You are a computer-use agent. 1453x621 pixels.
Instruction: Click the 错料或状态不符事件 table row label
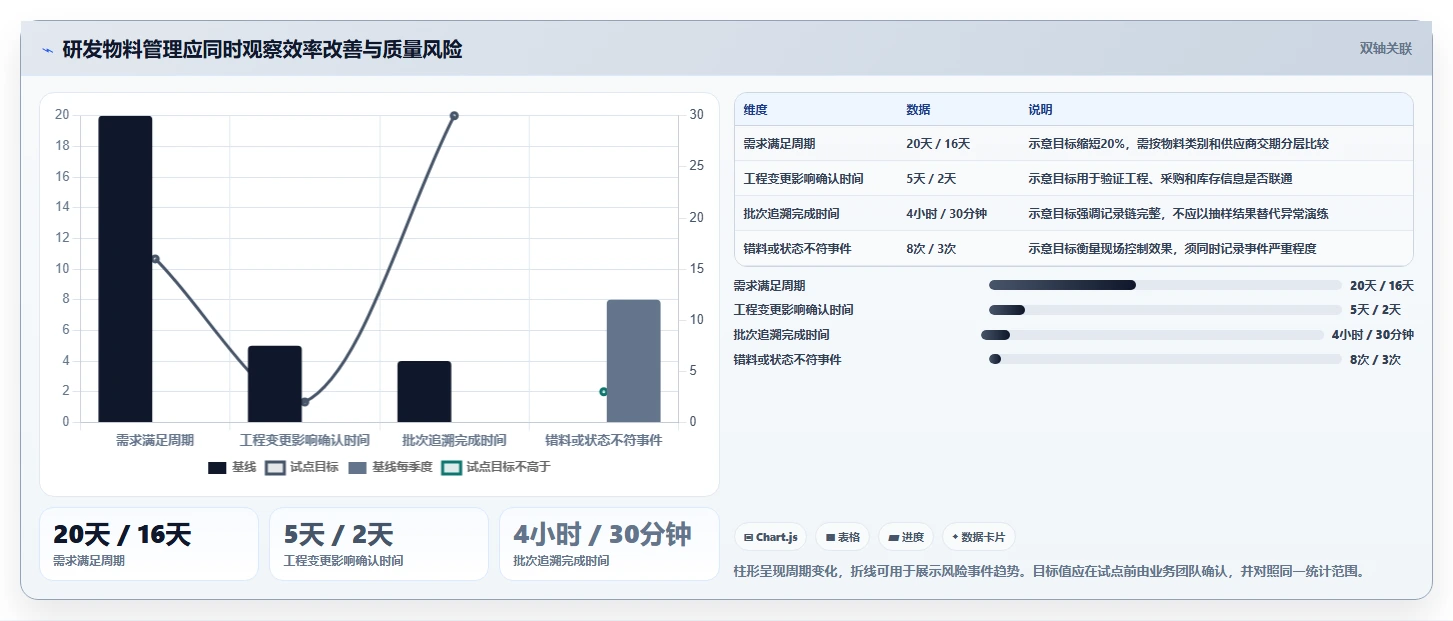point(798,249)
